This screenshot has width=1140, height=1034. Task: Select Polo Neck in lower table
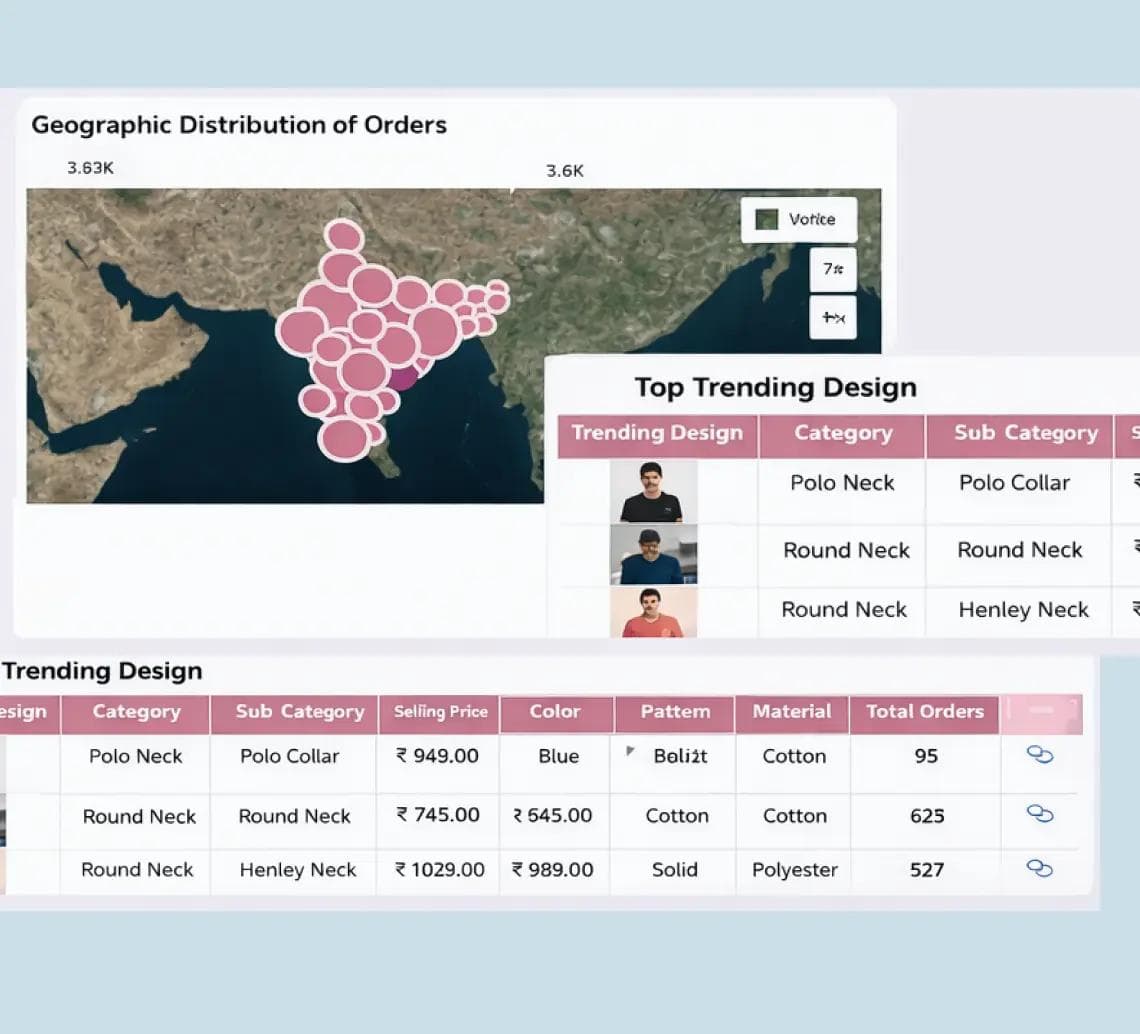135,756
